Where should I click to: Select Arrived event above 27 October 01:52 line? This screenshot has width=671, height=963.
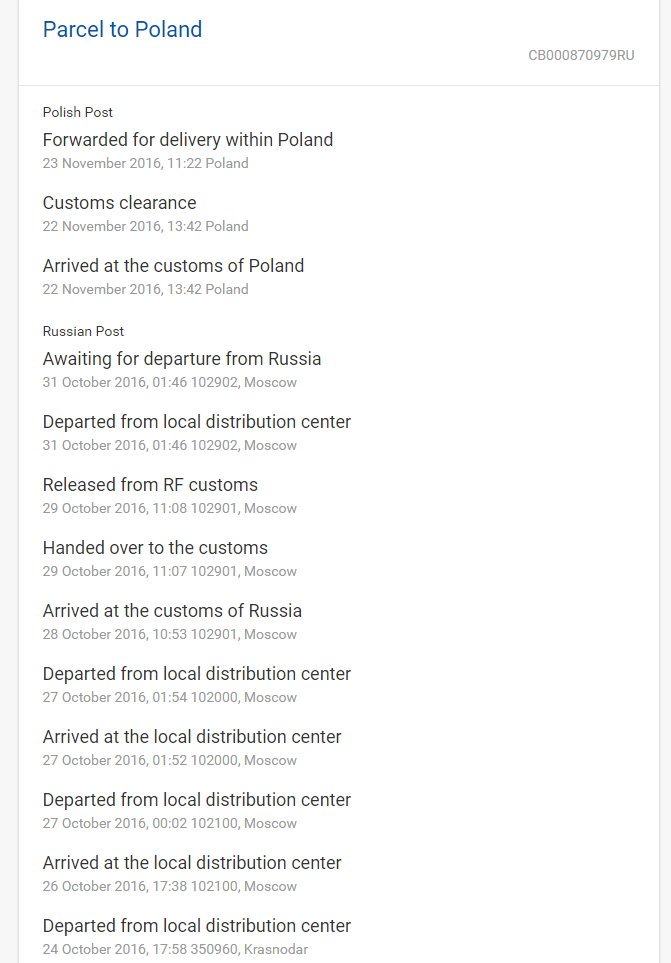tap(192, 737)
